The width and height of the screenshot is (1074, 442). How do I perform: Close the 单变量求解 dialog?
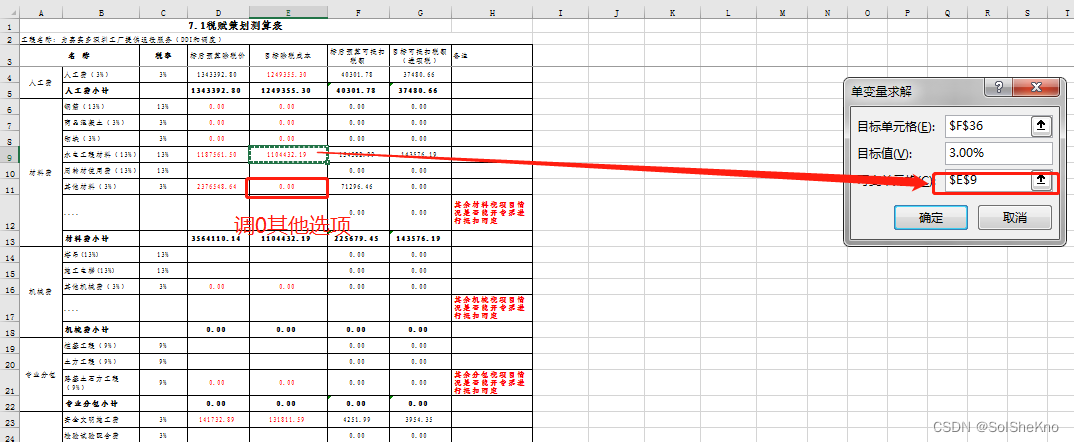[1038, 88]
